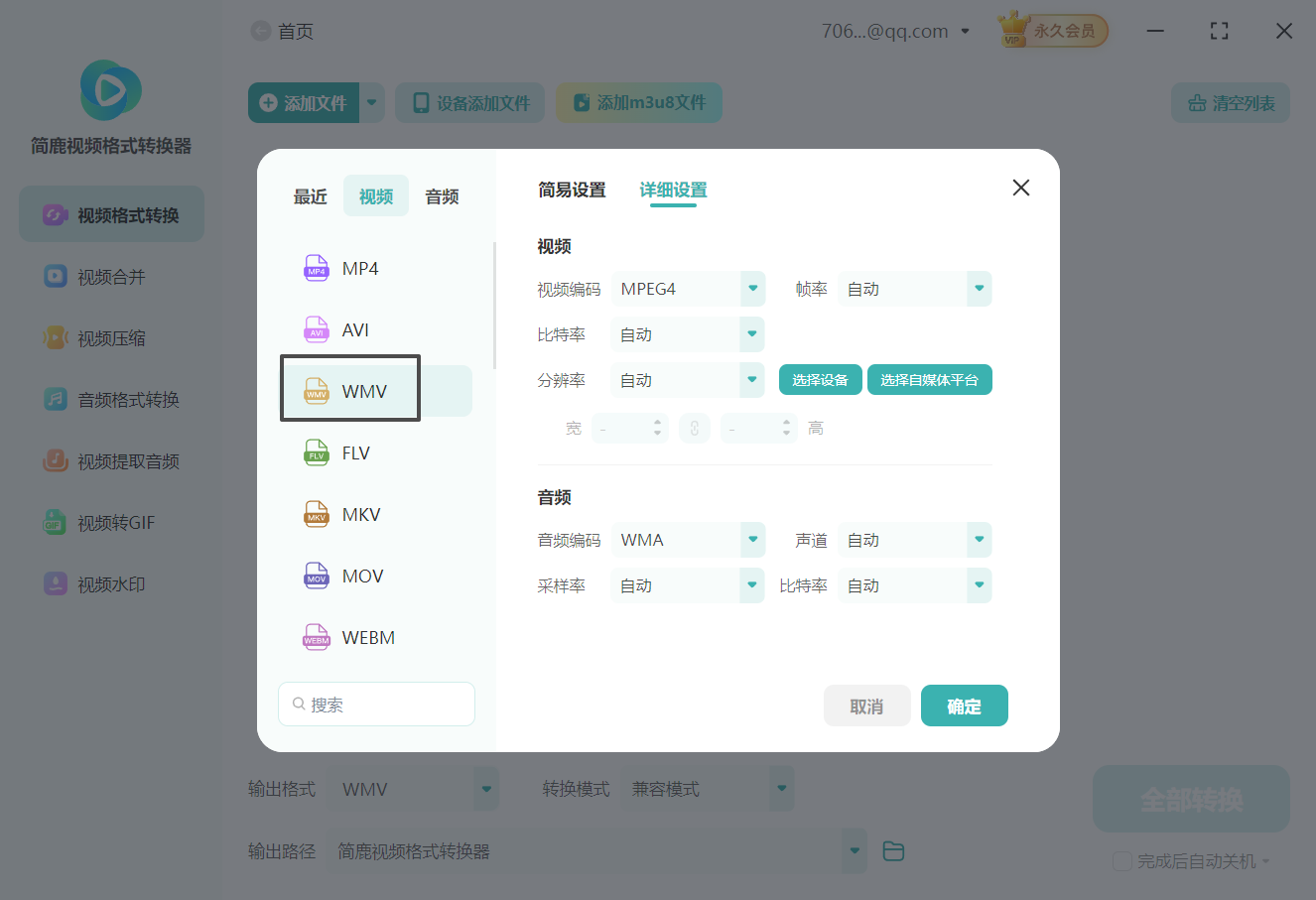Click the width-height link lock icon
The width and height of the screenshot is (1316, 900).
point(694,428)
